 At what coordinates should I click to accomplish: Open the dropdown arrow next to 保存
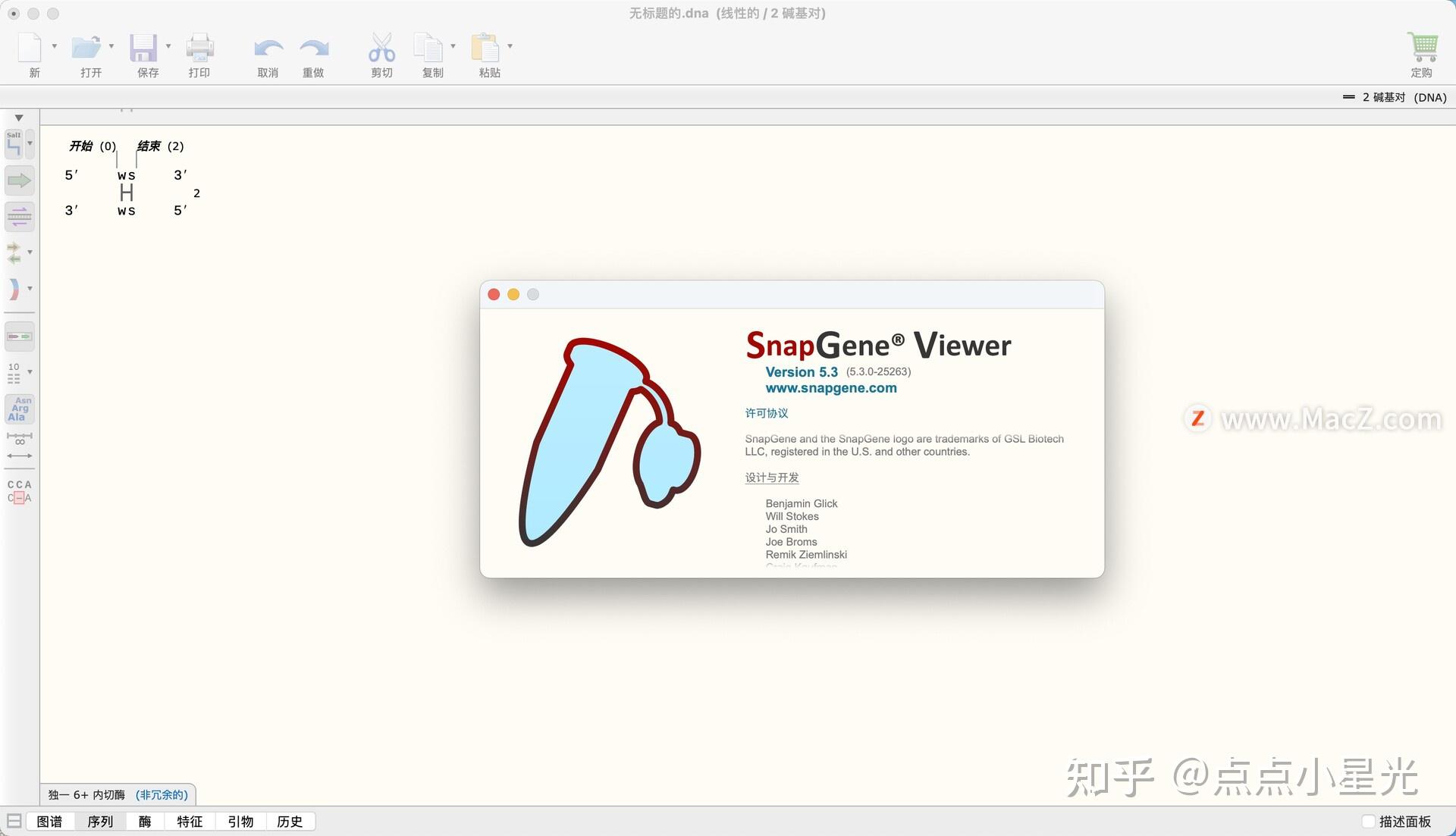[x=168, y=46]
